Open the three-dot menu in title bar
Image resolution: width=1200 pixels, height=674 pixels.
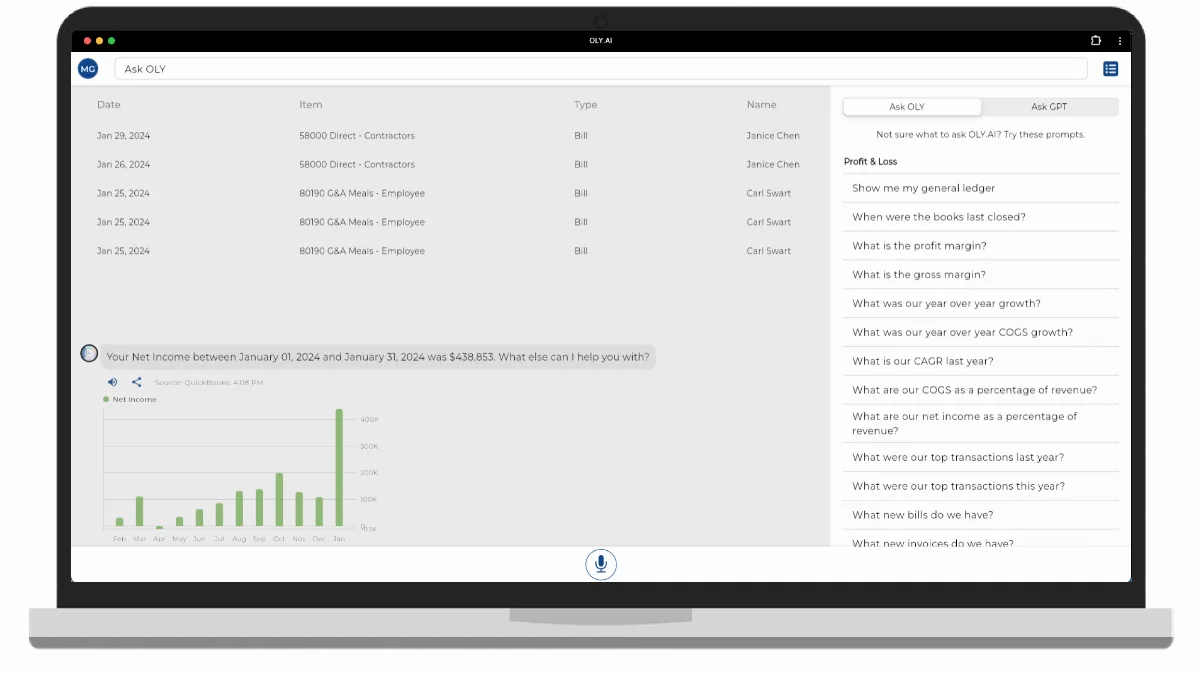(x=1119, y=41)
